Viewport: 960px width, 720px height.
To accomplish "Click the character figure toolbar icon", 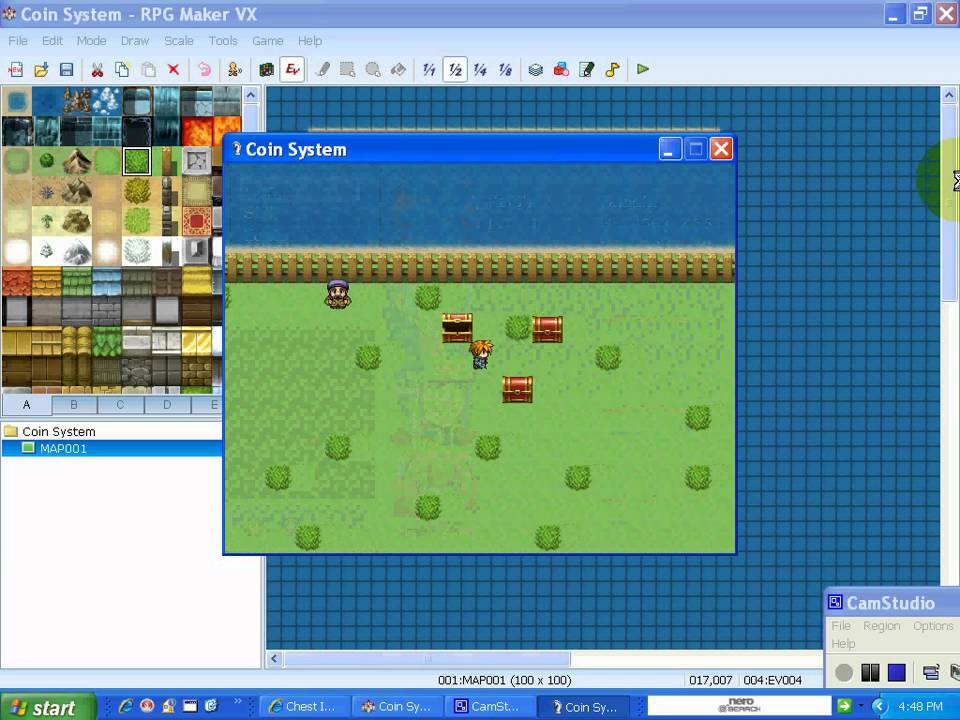I will coord(235,69).
